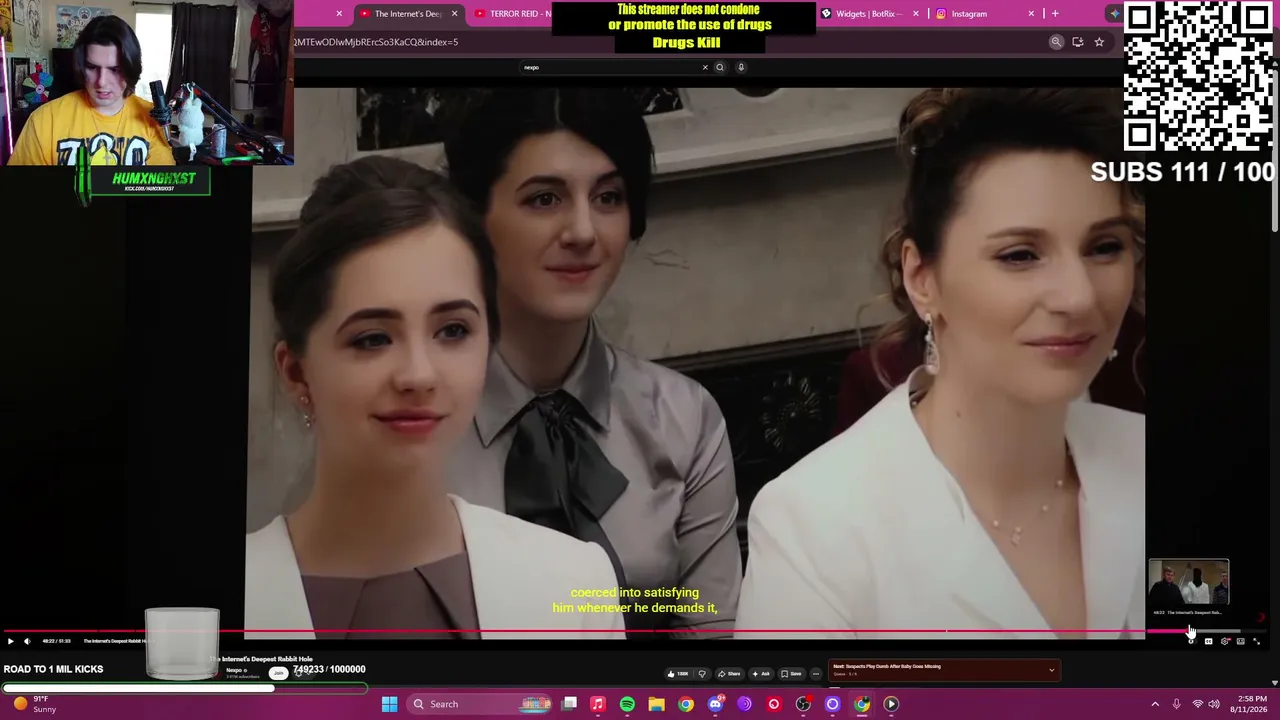Screen dimensions: 1280x720
Task: Open Spotify from the taskbar
Action: tap(627, 704)
